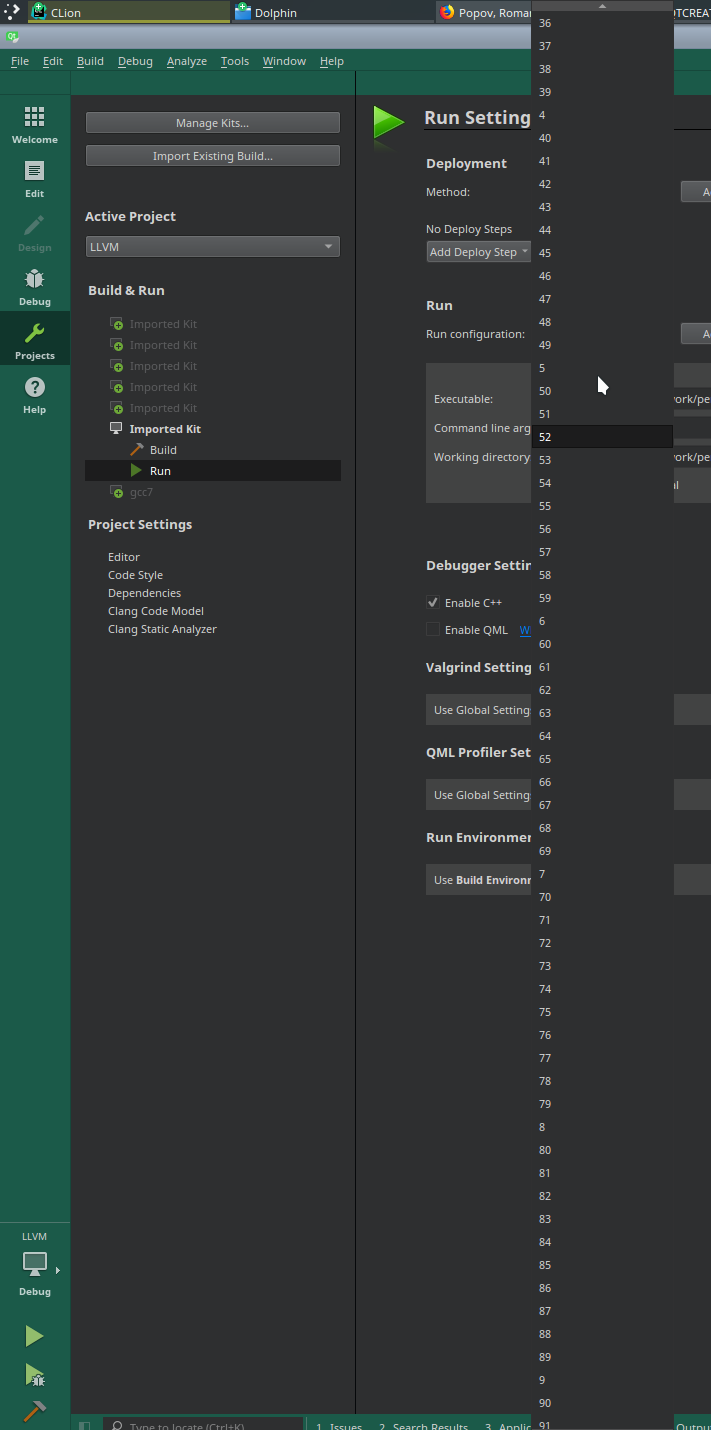
Task: Open the Welcome mode
Action: [x=35, y=125]
